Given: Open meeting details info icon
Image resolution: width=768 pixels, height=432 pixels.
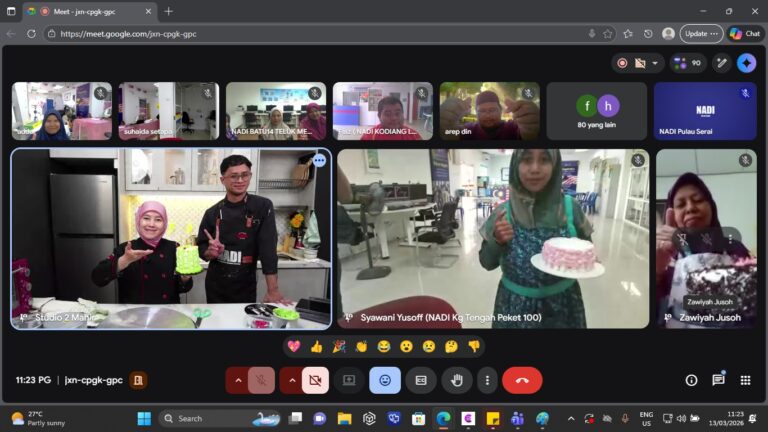Looking at the screenshot, I should (x=691, y=380).
